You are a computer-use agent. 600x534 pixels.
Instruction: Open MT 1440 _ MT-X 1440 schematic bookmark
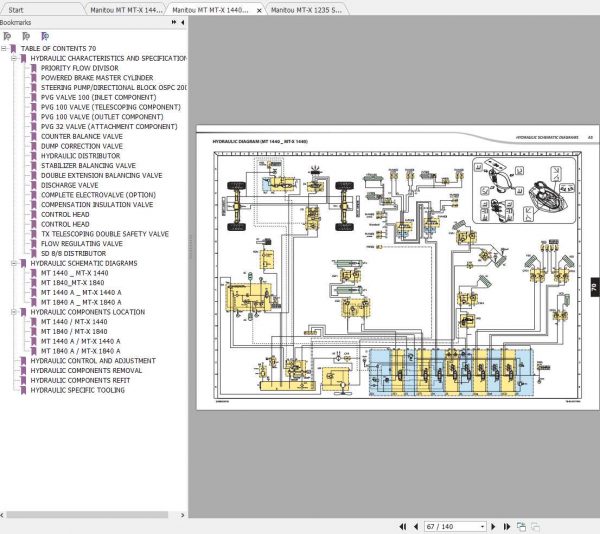(x=74, y=273)
